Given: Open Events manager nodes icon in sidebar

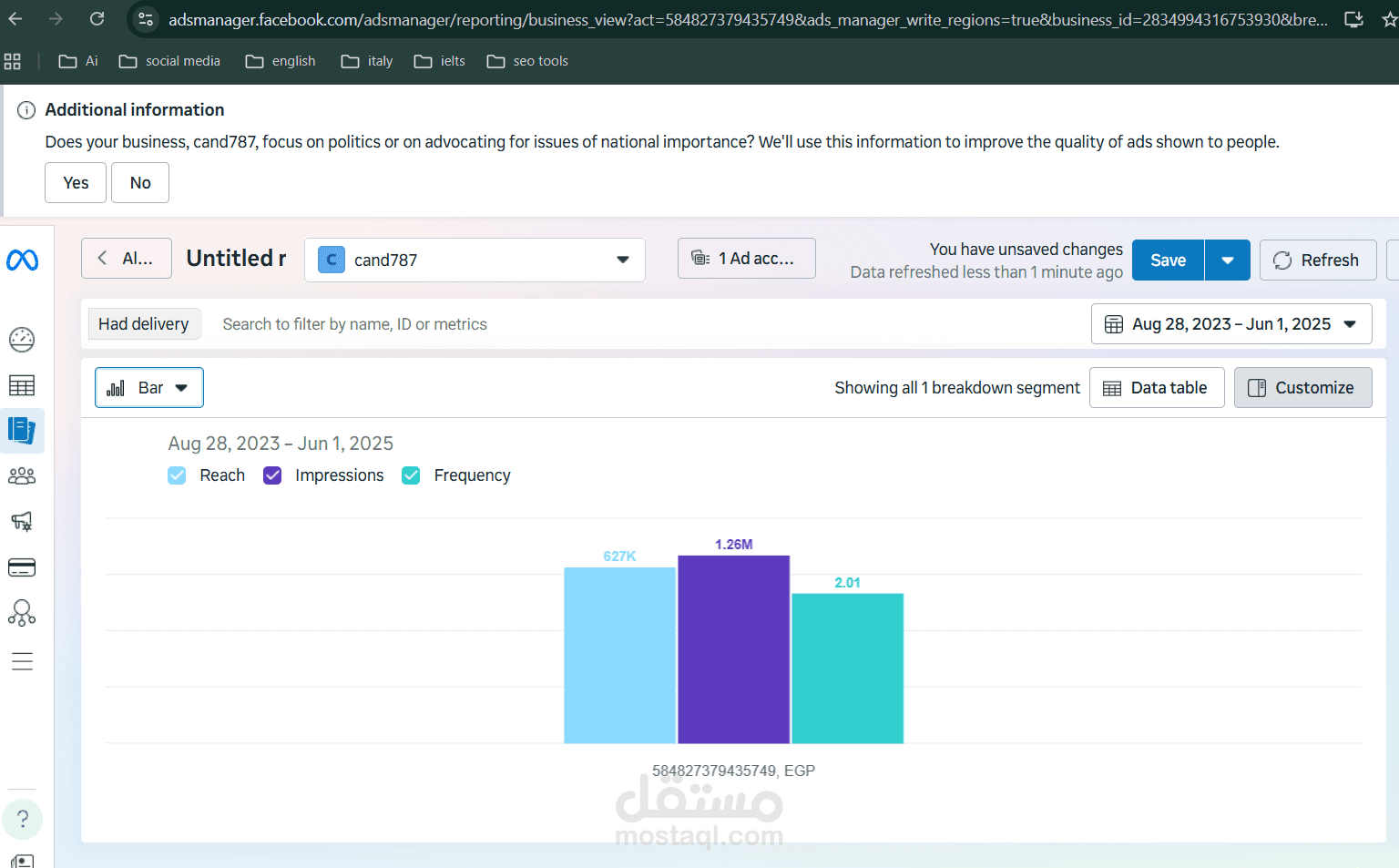Looking at the screenshot, I should [22, 613].
